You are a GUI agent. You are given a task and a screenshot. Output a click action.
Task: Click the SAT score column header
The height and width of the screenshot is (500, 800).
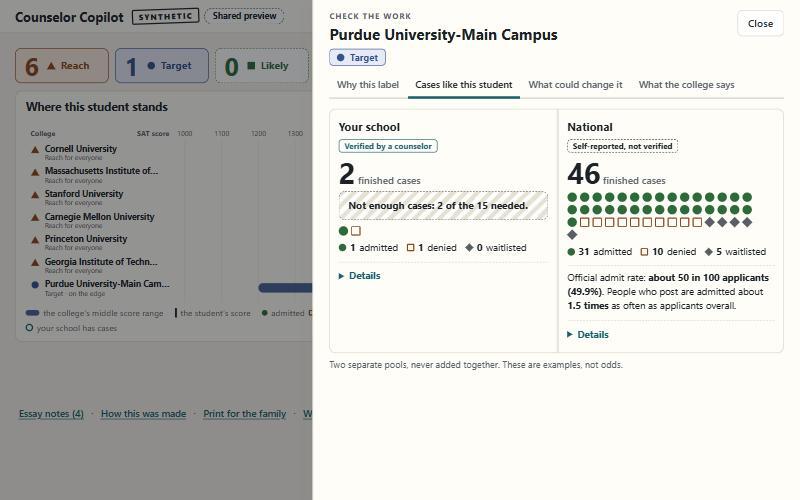click(153, 134)
